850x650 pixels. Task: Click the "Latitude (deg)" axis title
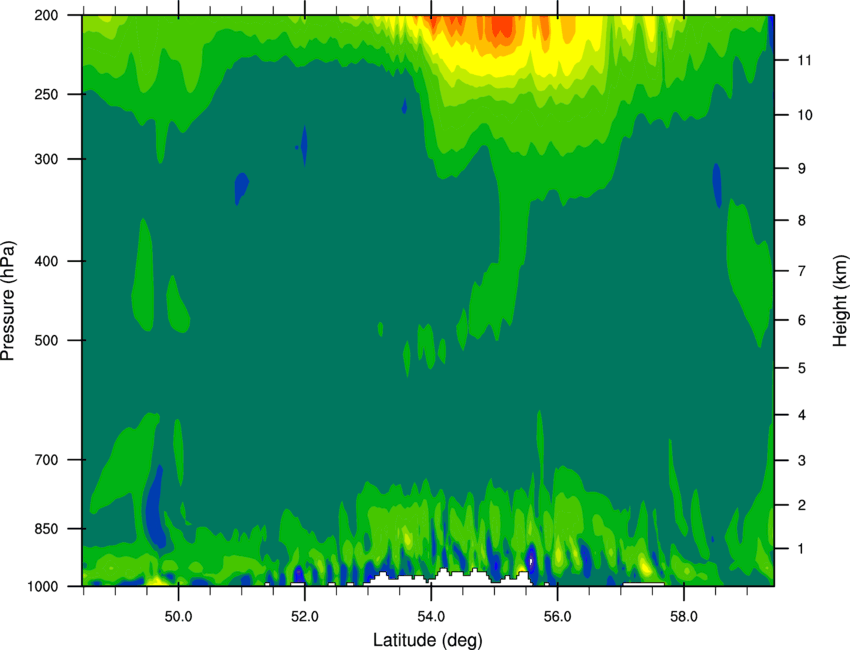(427, 640)
